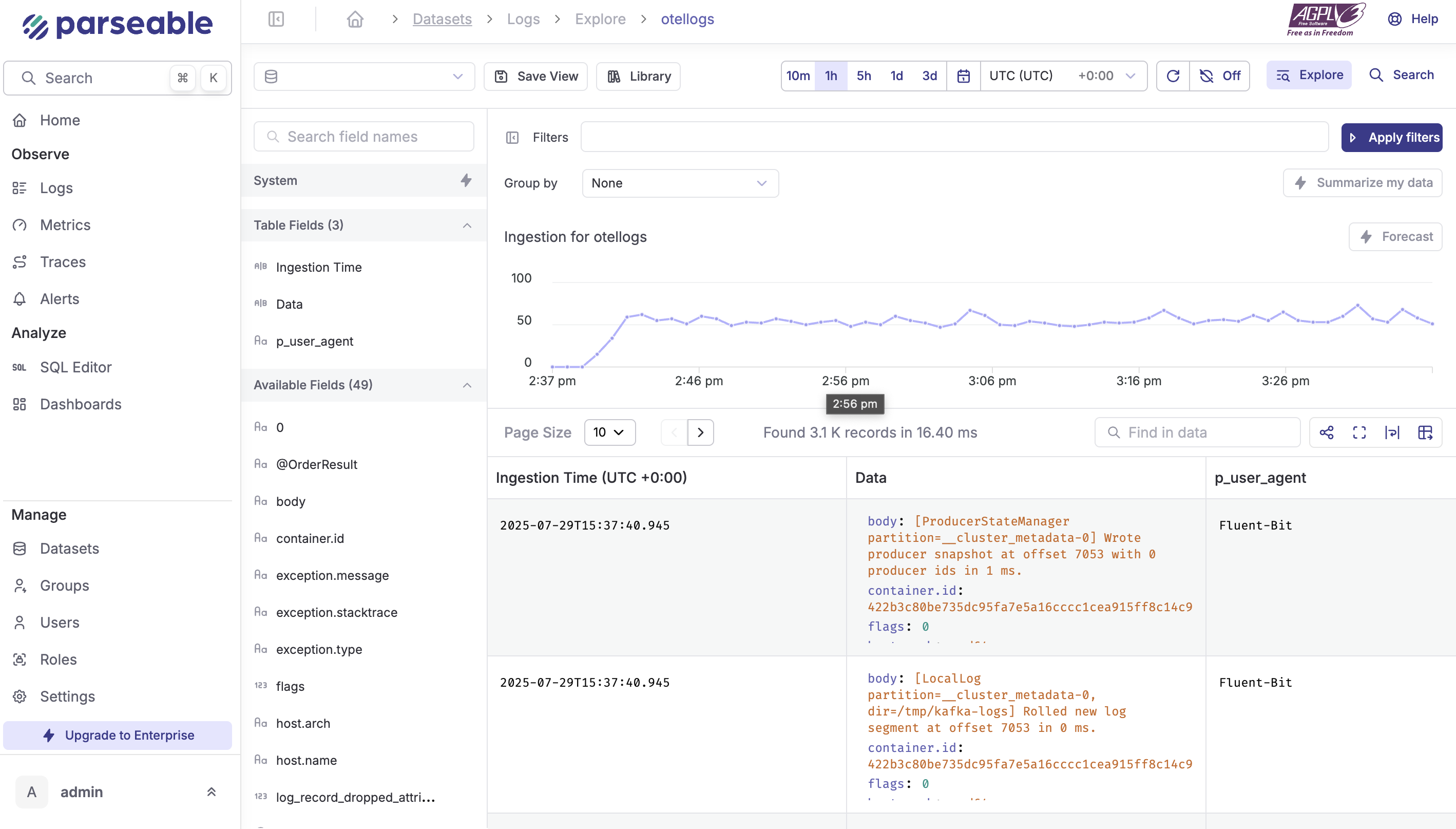Open the UTC timezone dropdown
The image size is (1456, 829).
click(1063, 76)
